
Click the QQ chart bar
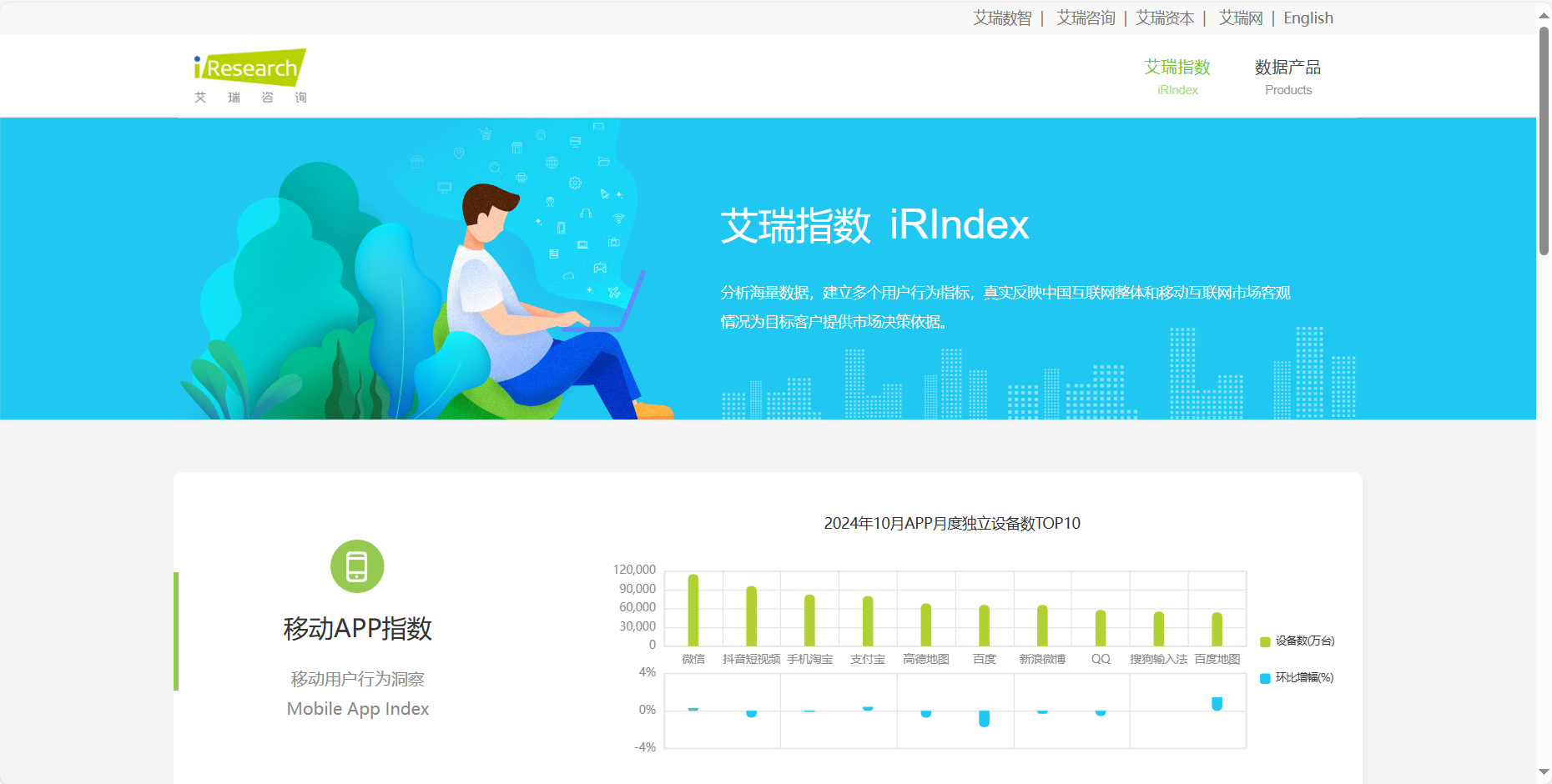click(x=1099, y=630)
